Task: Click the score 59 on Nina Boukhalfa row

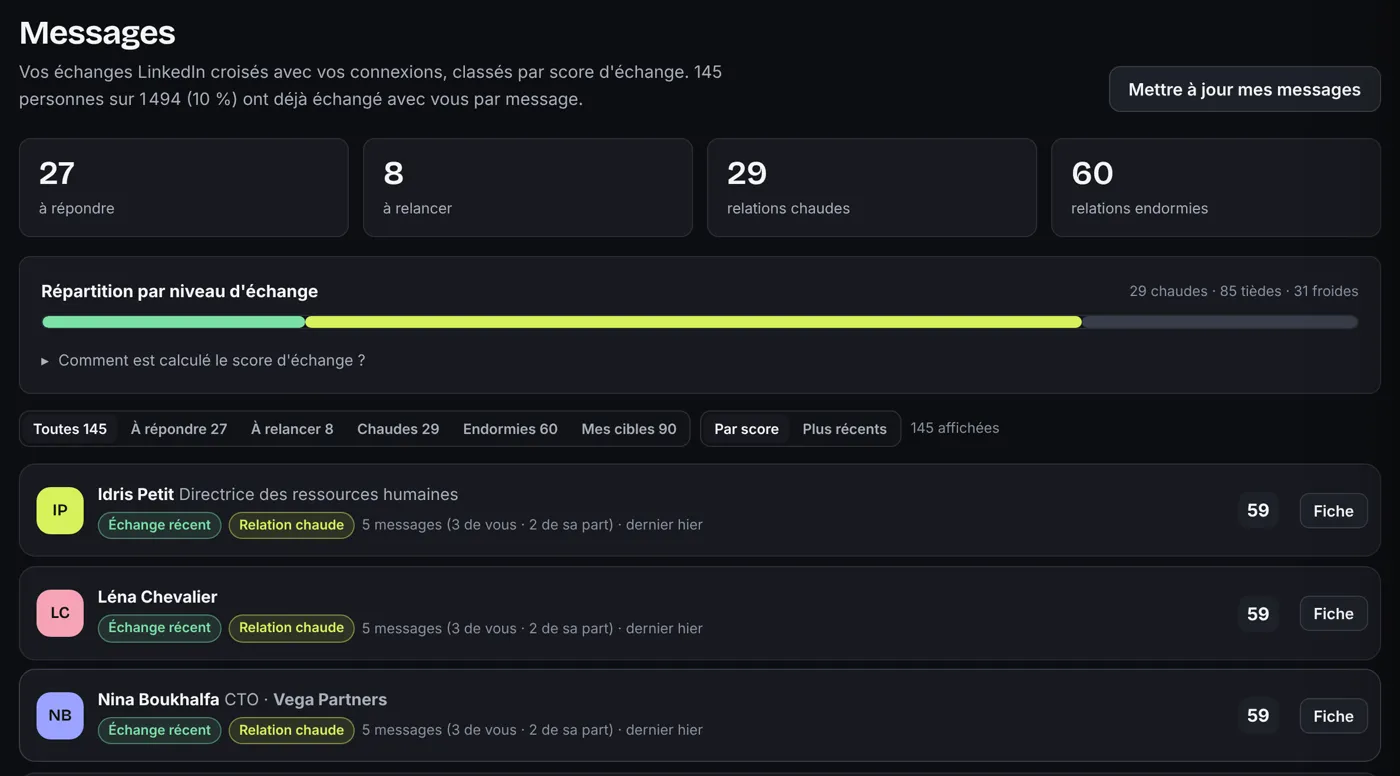Action: tap(1258, 716)
